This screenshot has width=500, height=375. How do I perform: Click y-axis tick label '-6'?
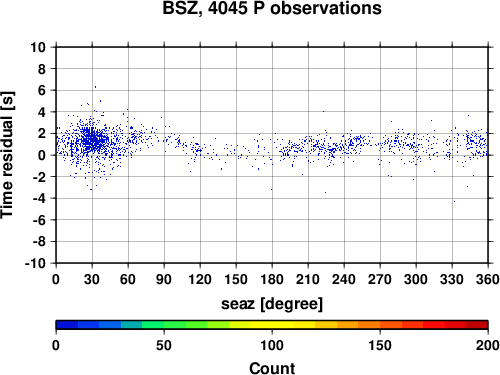point(39,220)
